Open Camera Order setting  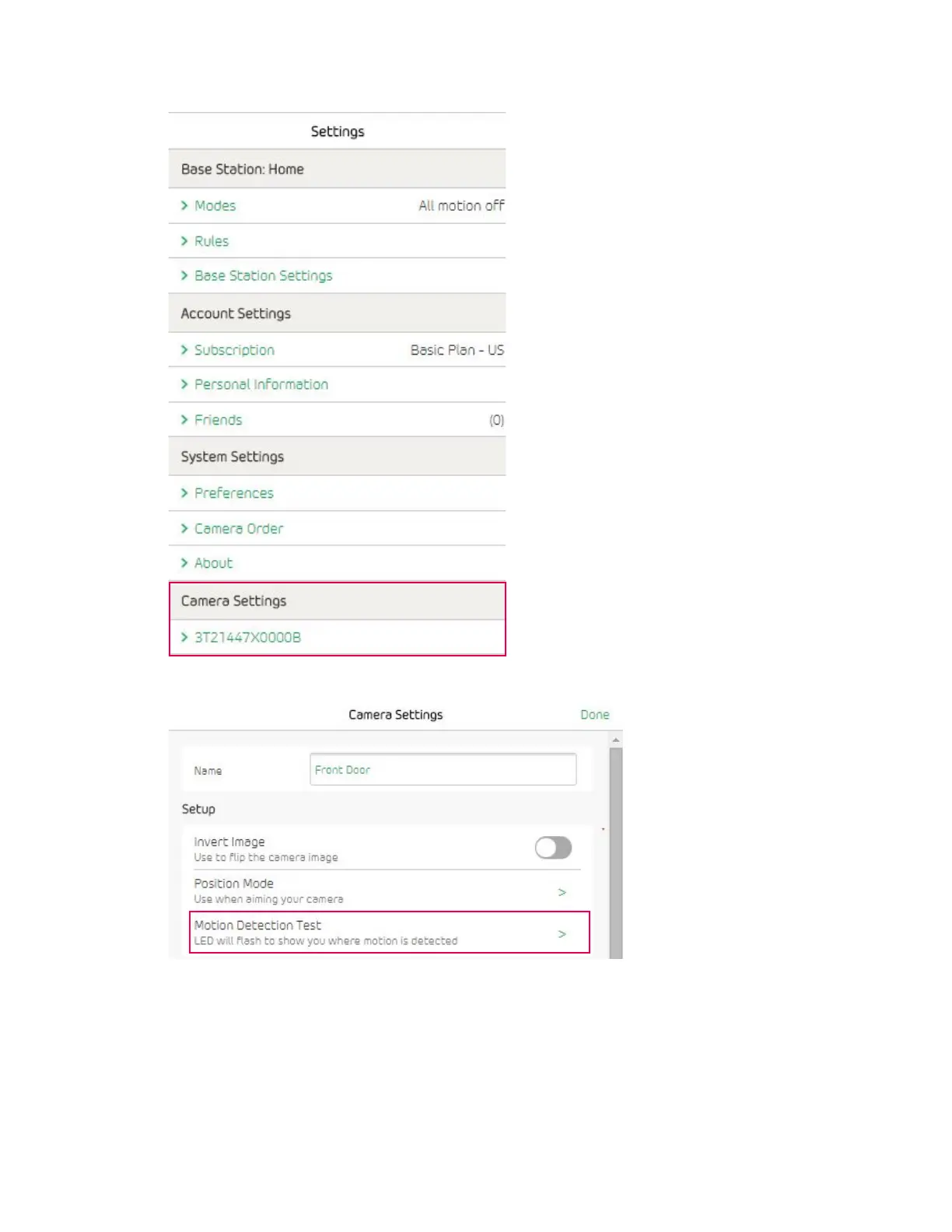tap(337, 528)
